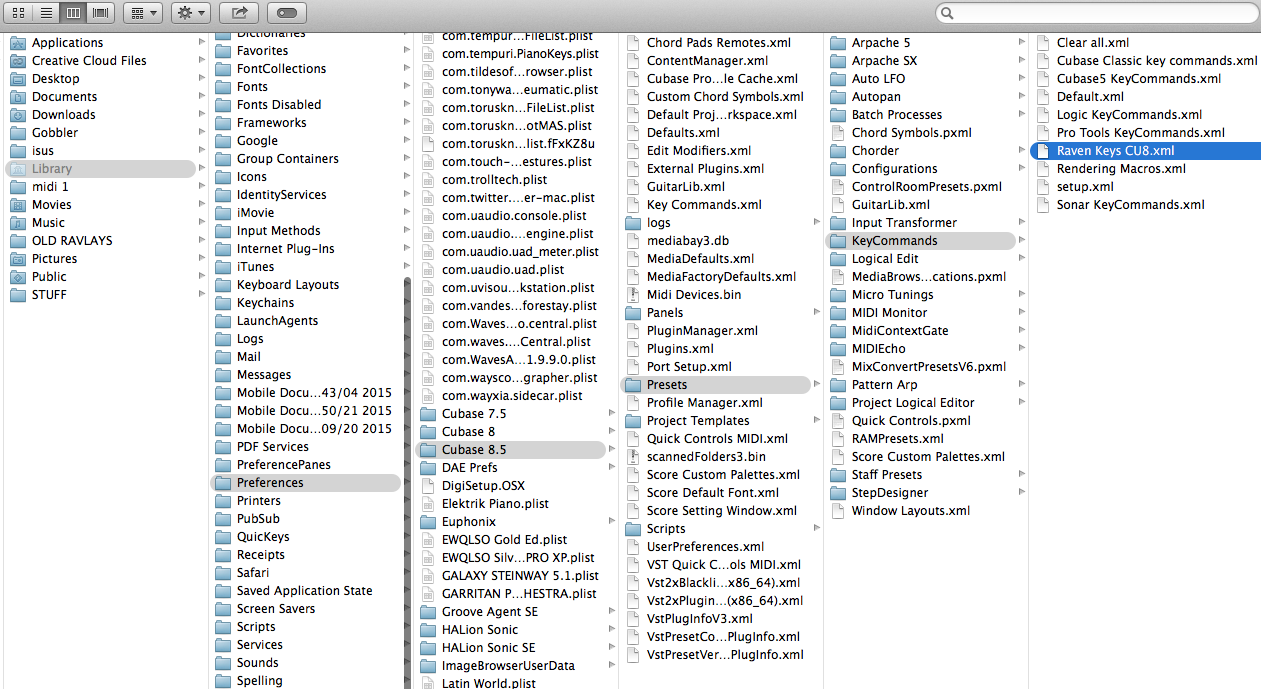Open the Applications folder in sidebar column
1261x689 pixels.
pyautogui.click(x=67, y=43)
